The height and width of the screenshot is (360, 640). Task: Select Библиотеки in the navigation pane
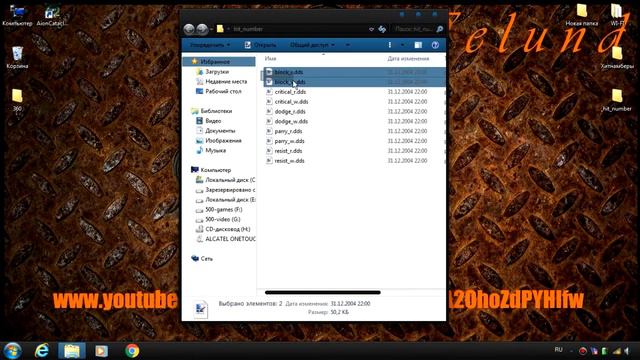(216, 111)
